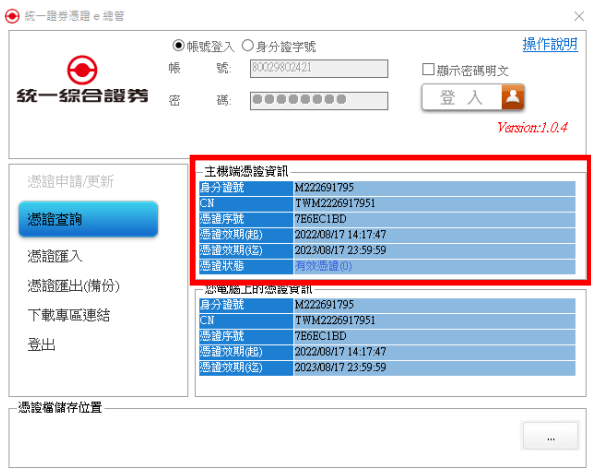591x470 pixels.
Task: Close the 統一證券憑證 e 總管 window
Action: point(579,16)
